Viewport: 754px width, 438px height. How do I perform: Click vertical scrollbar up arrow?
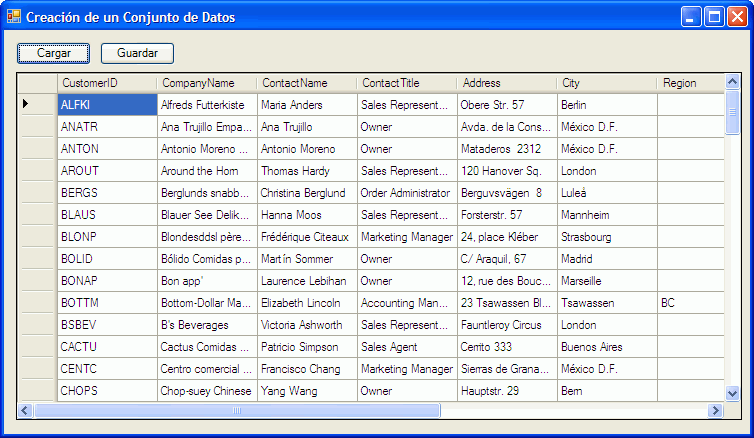click(x=732, y=82)
